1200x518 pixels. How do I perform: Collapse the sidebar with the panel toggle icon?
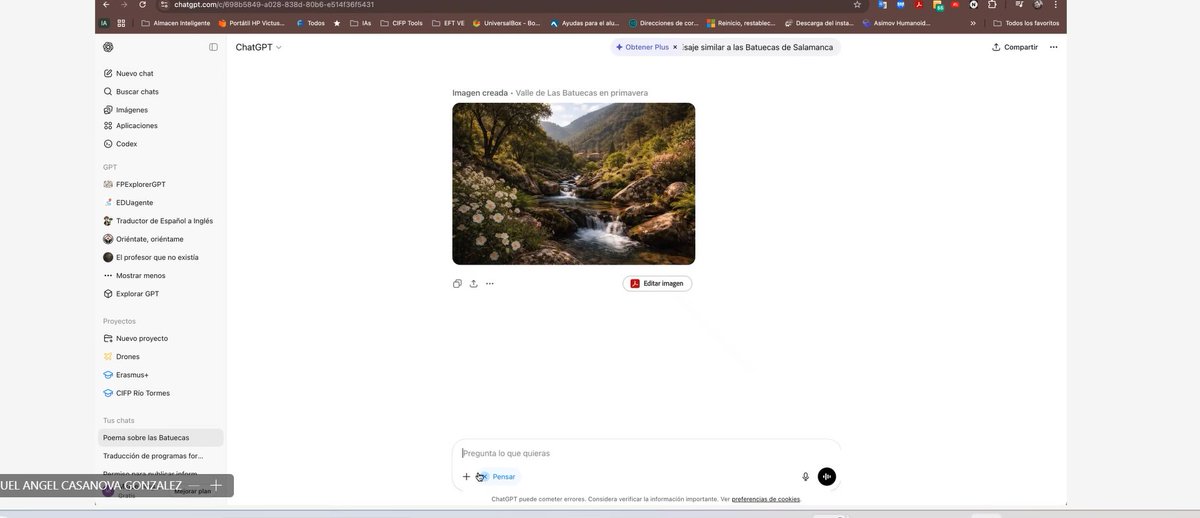(213, 47)
